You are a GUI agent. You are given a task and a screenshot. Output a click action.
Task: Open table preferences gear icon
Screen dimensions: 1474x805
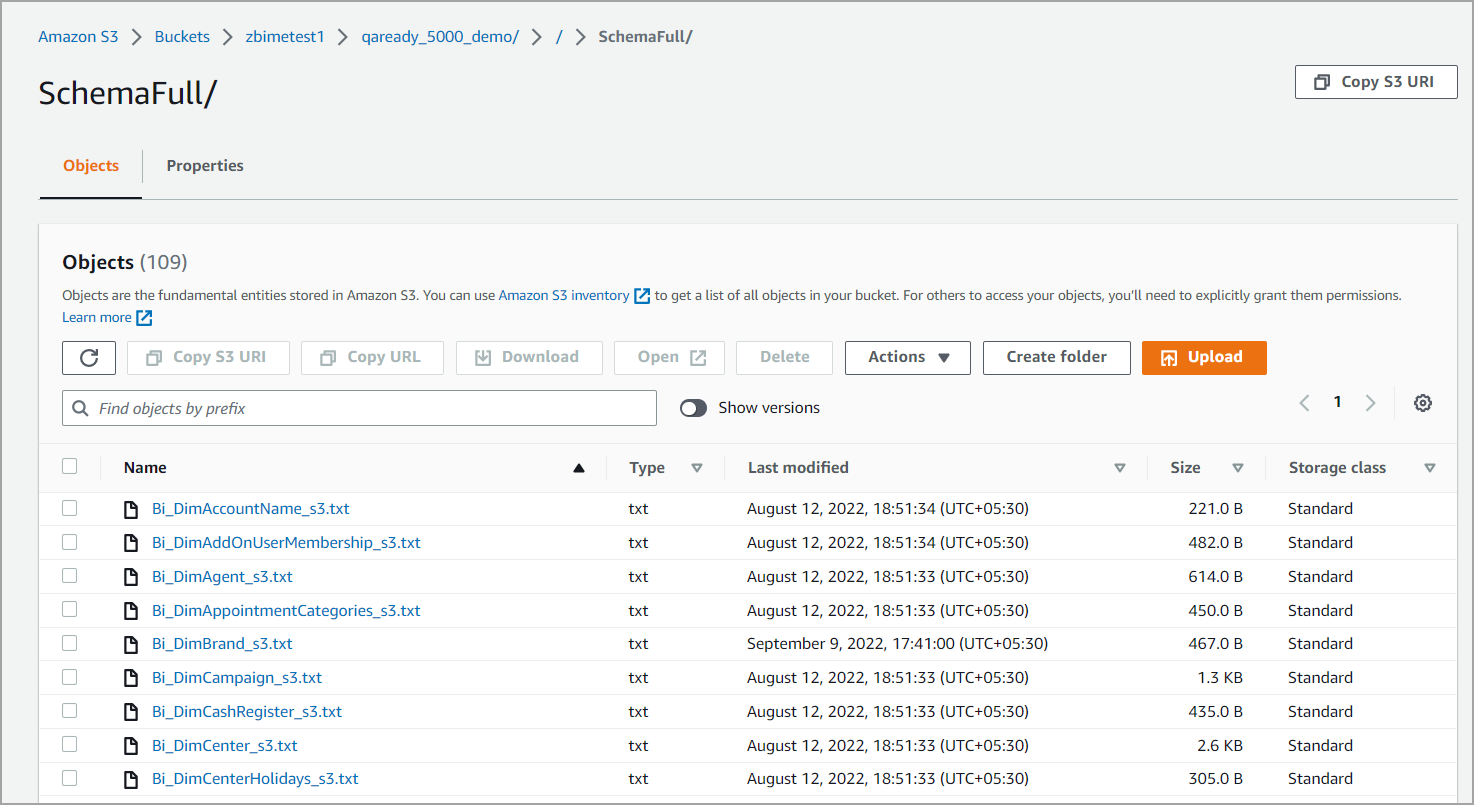(x=1423, y=403)
